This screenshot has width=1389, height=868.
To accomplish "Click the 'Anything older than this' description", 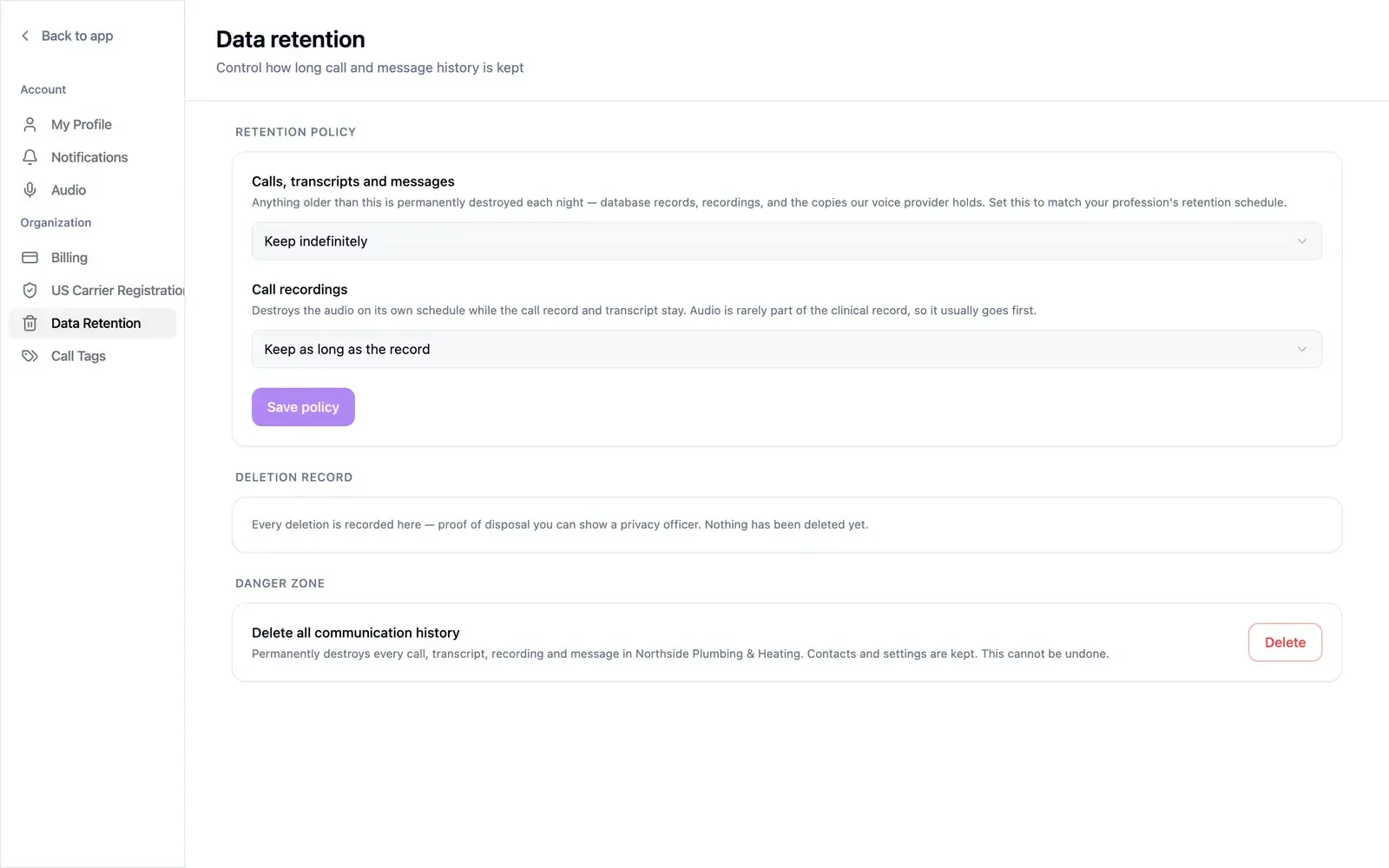I will [x=769, y=202].
